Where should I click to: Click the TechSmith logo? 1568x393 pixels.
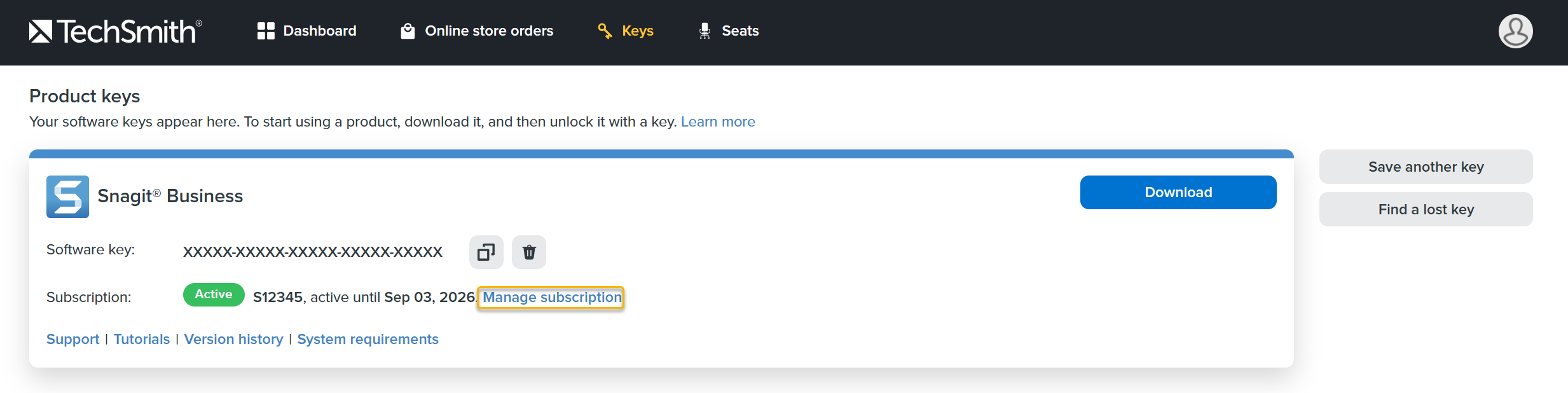115,31
